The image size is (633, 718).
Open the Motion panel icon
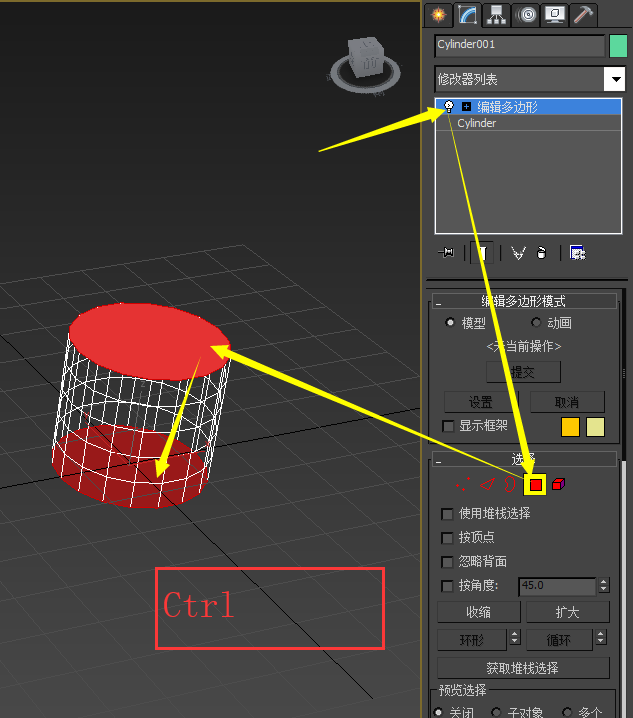(525, 14)
